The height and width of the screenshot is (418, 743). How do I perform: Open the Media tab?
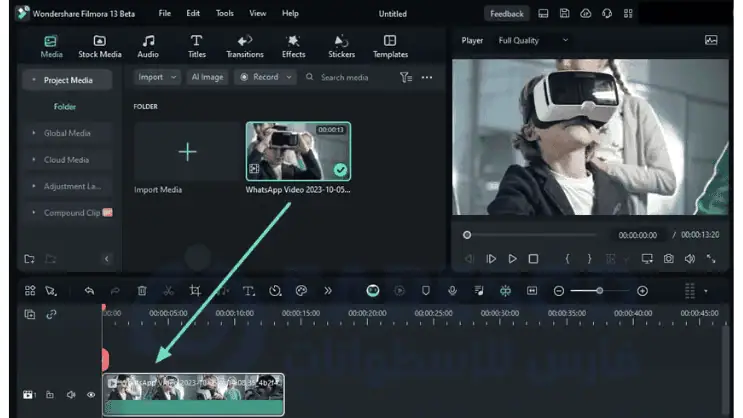[51, 46]
